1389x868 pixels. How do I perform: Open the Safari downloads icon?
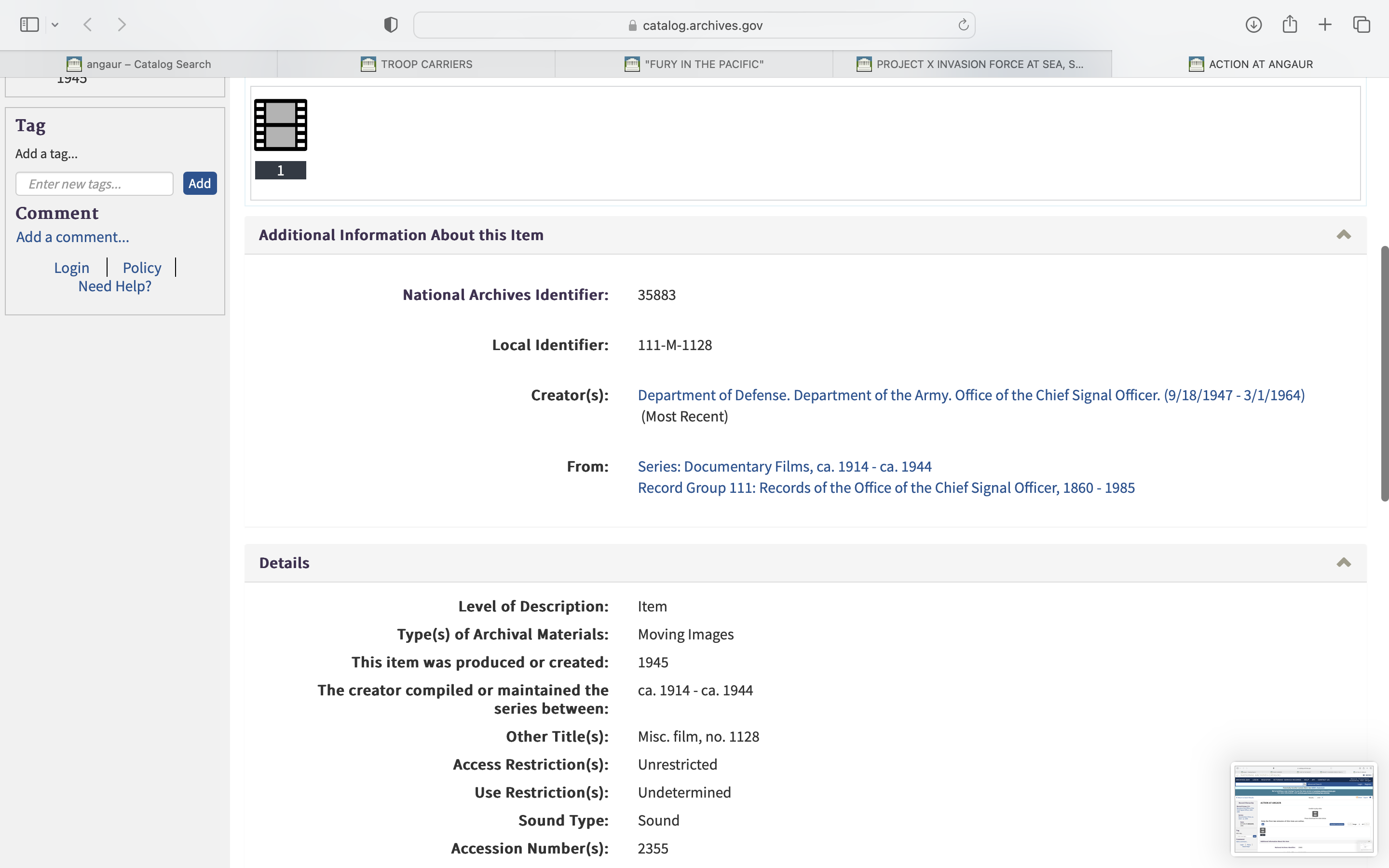coord(1253,25)
